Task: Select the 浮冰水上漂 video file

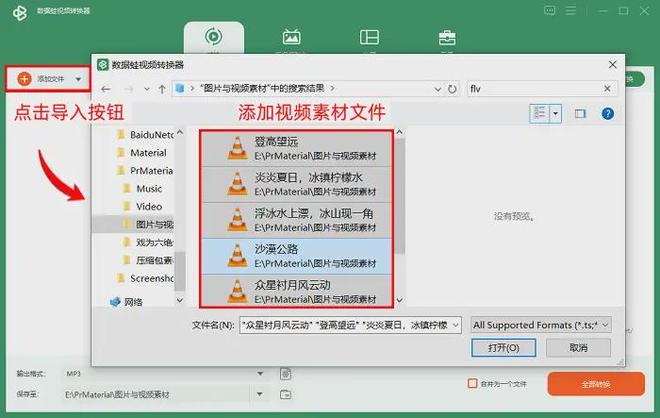Action: click(296, 221)
